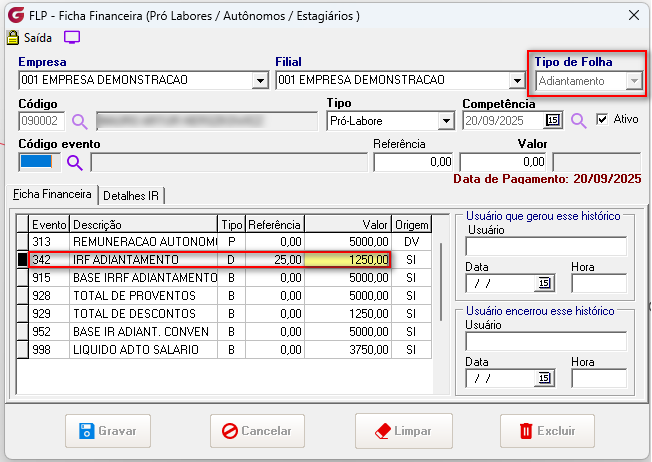Expand the Empresa dropdown
The image size is (652, 462).
260,80
